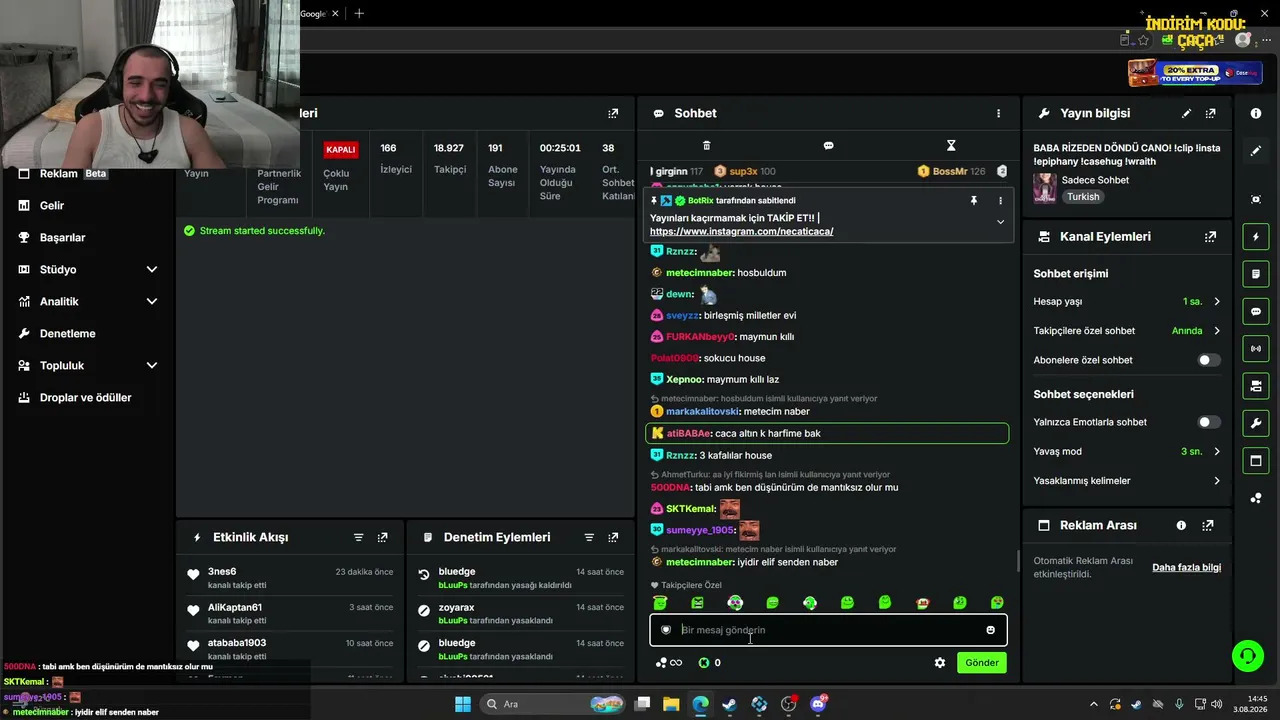Open Steam from the taskbar
This screenshot has height=720, width=1280.
pyautogui.click(x=730, y=704)
